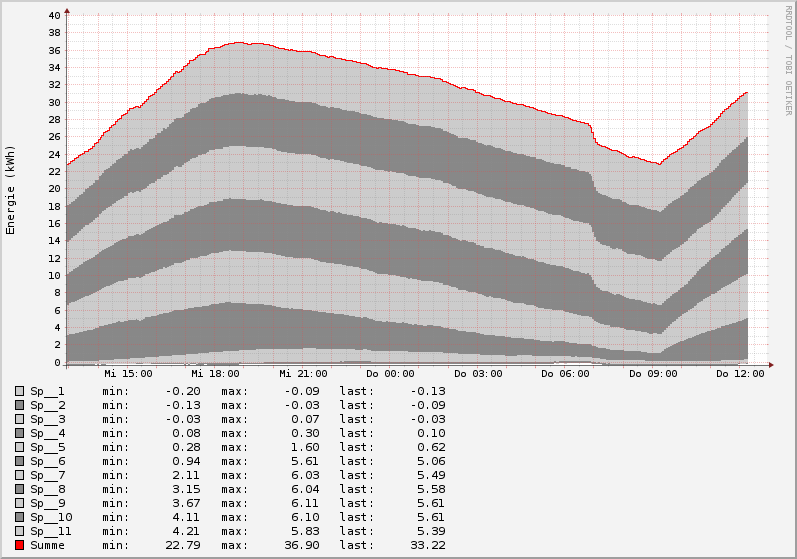Click the 40 mark on the Y axis
Viewport: 797px width, 559px height.
pos(55,15)
